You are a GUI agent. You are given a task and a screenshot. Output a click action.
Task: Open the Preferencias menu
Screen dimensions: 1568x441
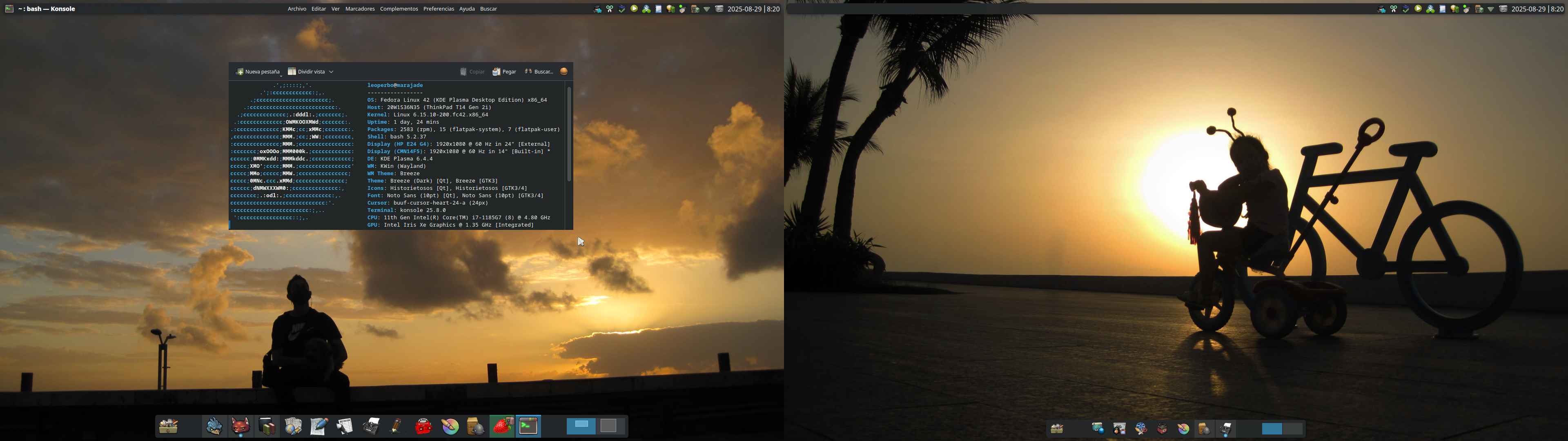click(438, 9)
